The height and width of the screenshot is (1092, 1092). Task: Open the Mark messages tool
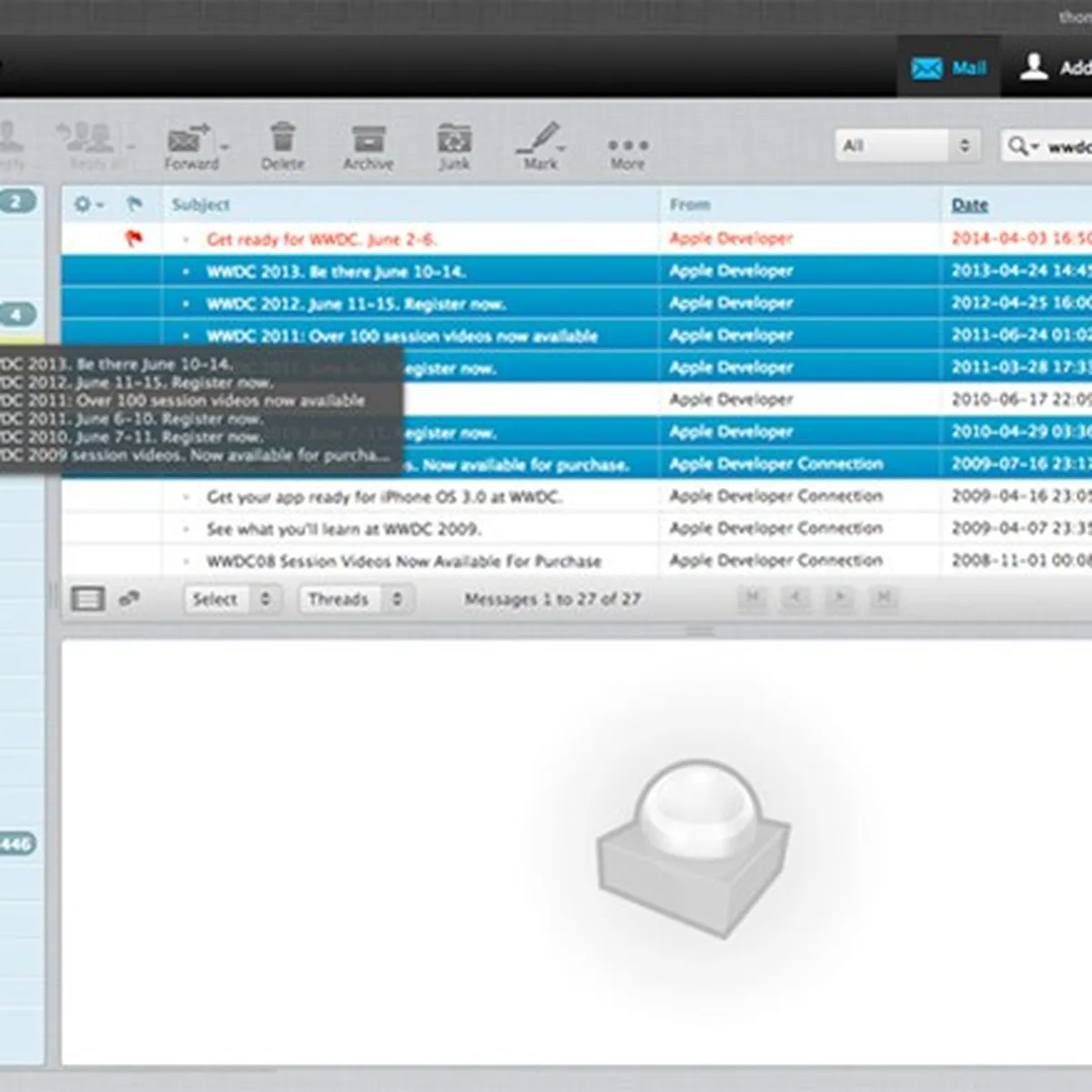click(x=540, y=146)
